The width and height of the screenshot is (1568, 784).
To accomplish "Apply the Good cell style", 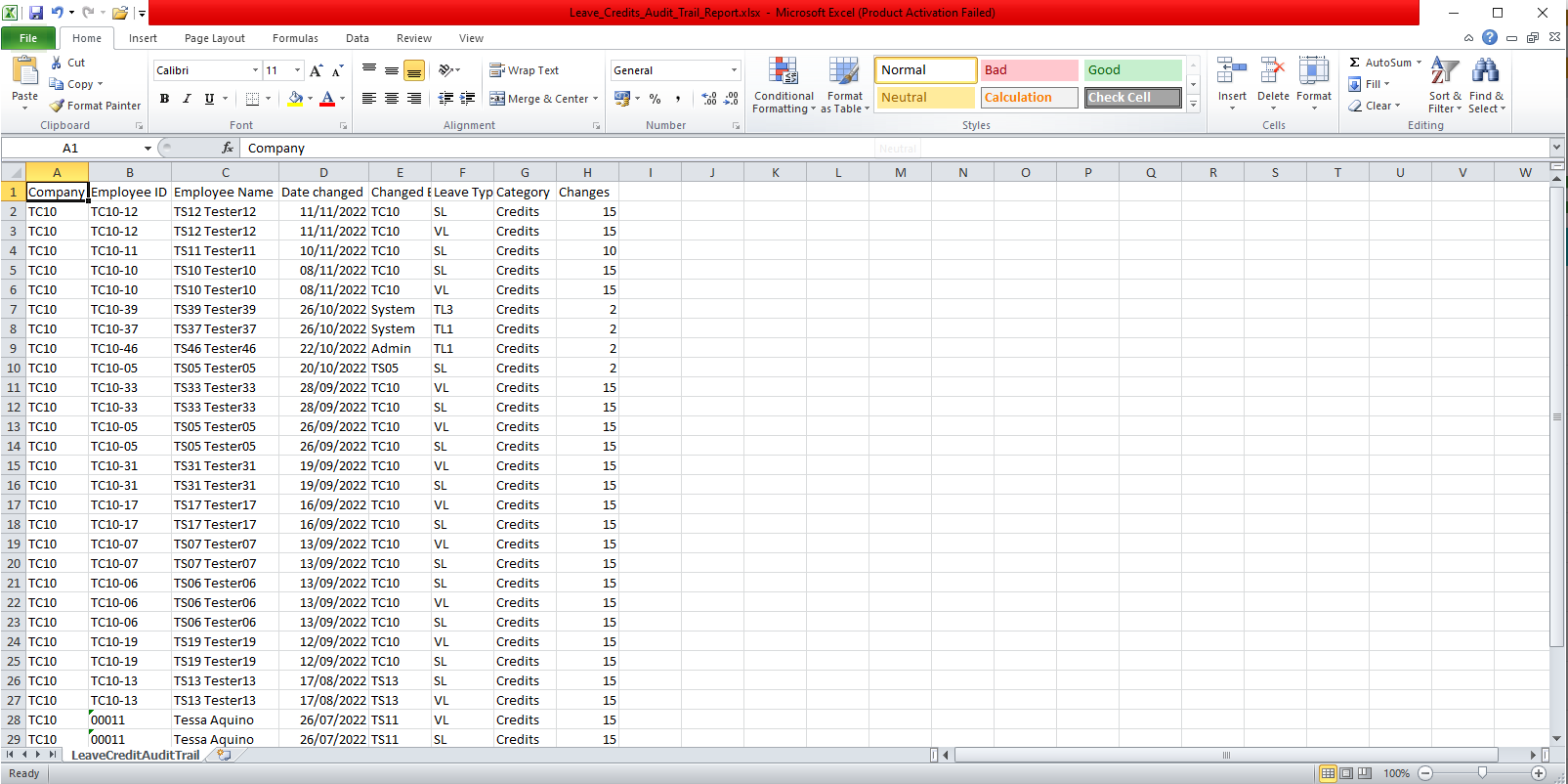I will (1132, 70).
